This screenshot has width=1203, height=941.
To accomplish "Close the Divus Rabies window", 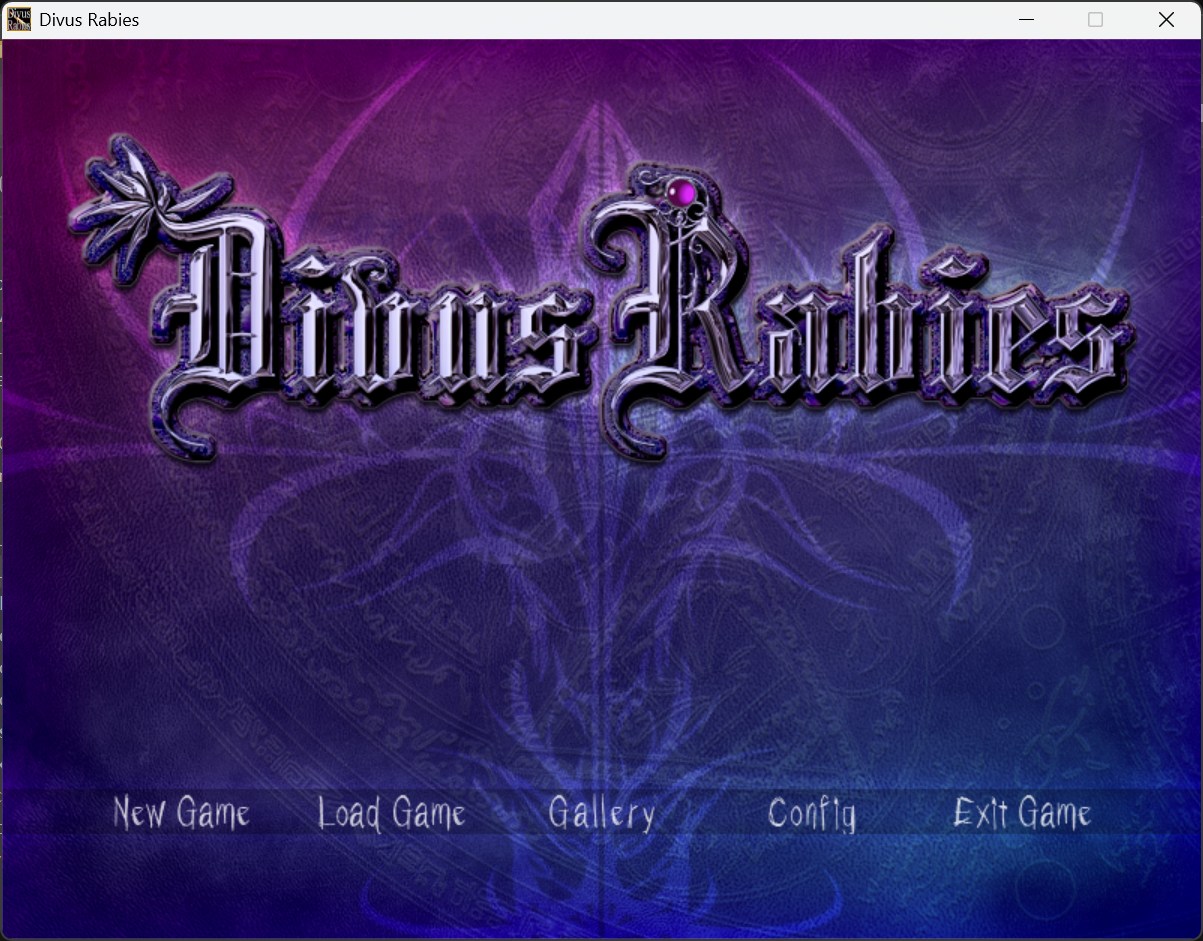I will [1166, 20].
